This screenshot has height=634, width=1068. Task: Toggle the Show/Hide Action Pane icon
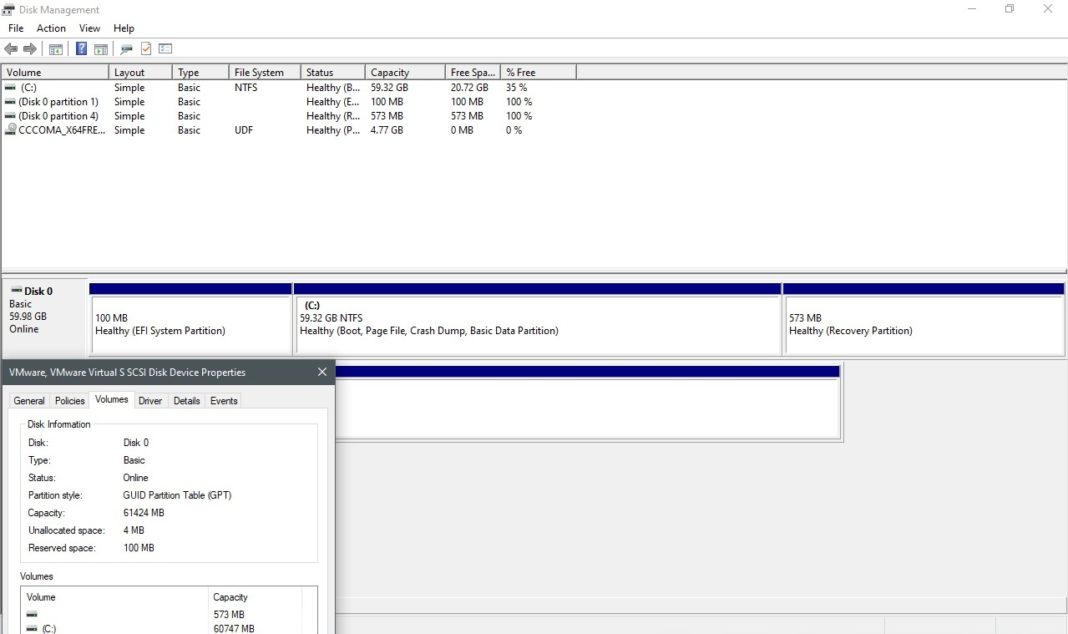pyautogui.click(x=101, y=48)
